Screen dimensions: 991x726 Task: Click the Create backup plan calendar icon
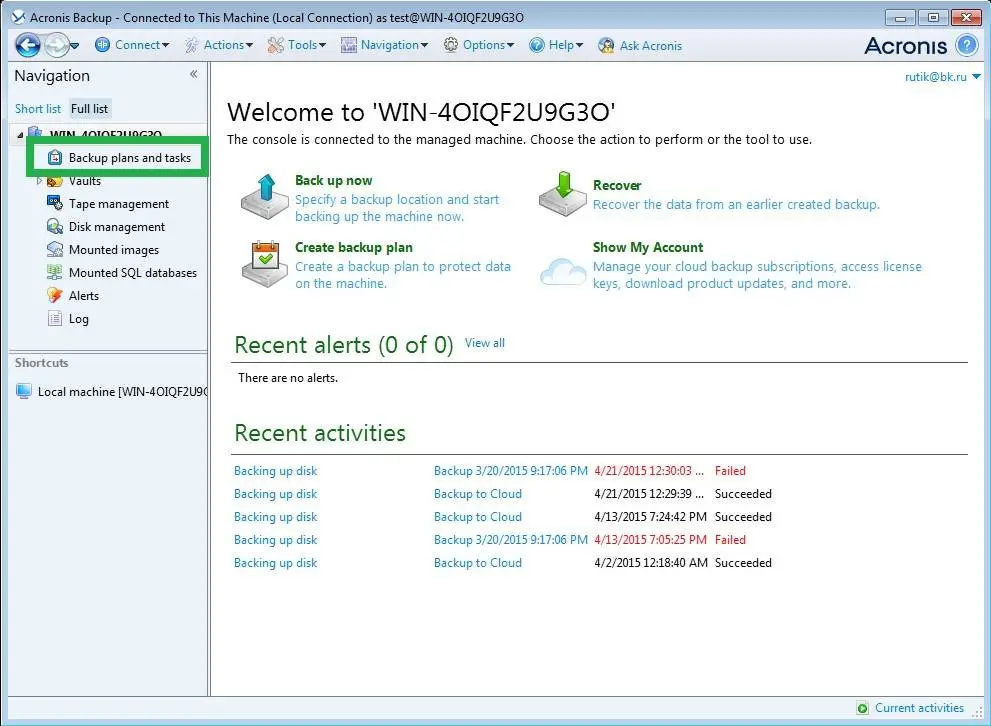265,264
